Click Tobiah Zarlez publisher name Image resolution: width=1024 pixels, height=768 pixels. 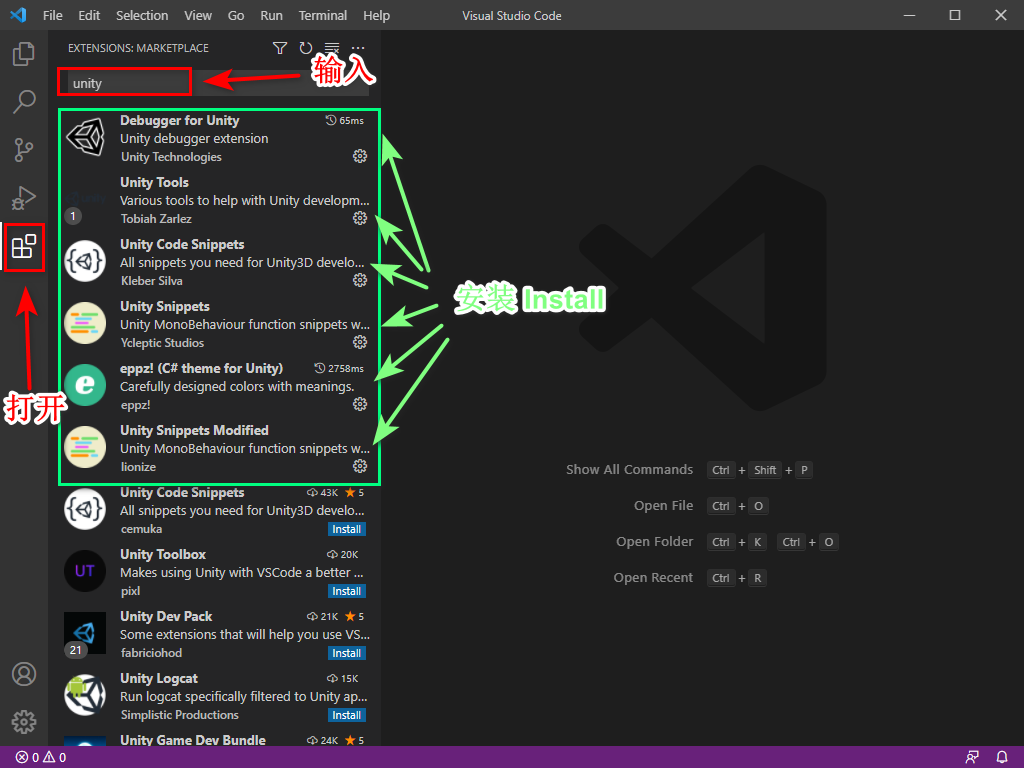156,219
